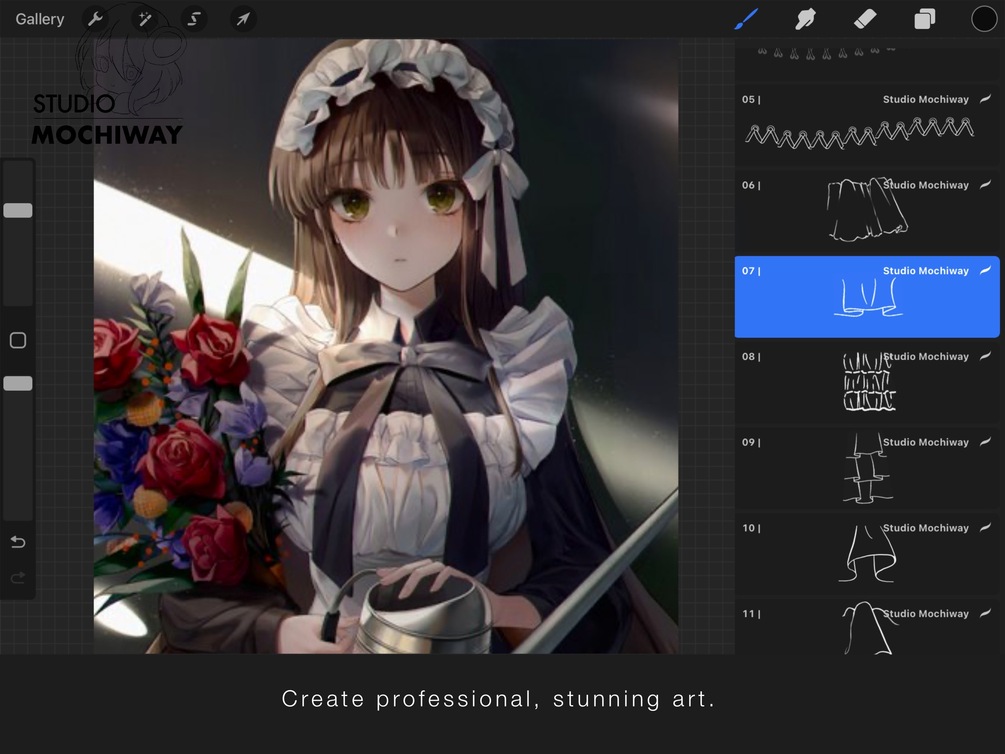
Task: Tap the stroke icon on brush 06
Action: click(x=986, y=185)
